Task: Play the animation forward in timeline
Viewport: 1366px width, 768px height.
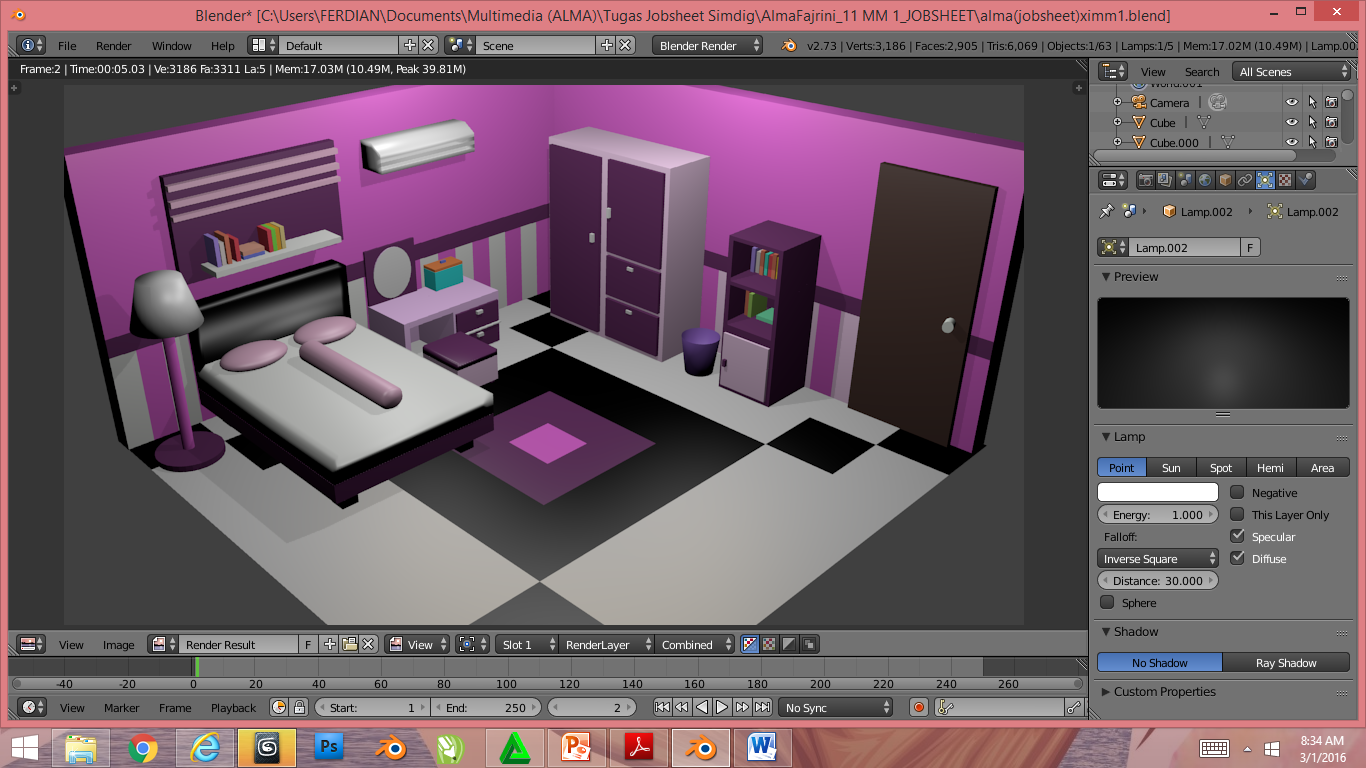Action: tap(722, 707)
